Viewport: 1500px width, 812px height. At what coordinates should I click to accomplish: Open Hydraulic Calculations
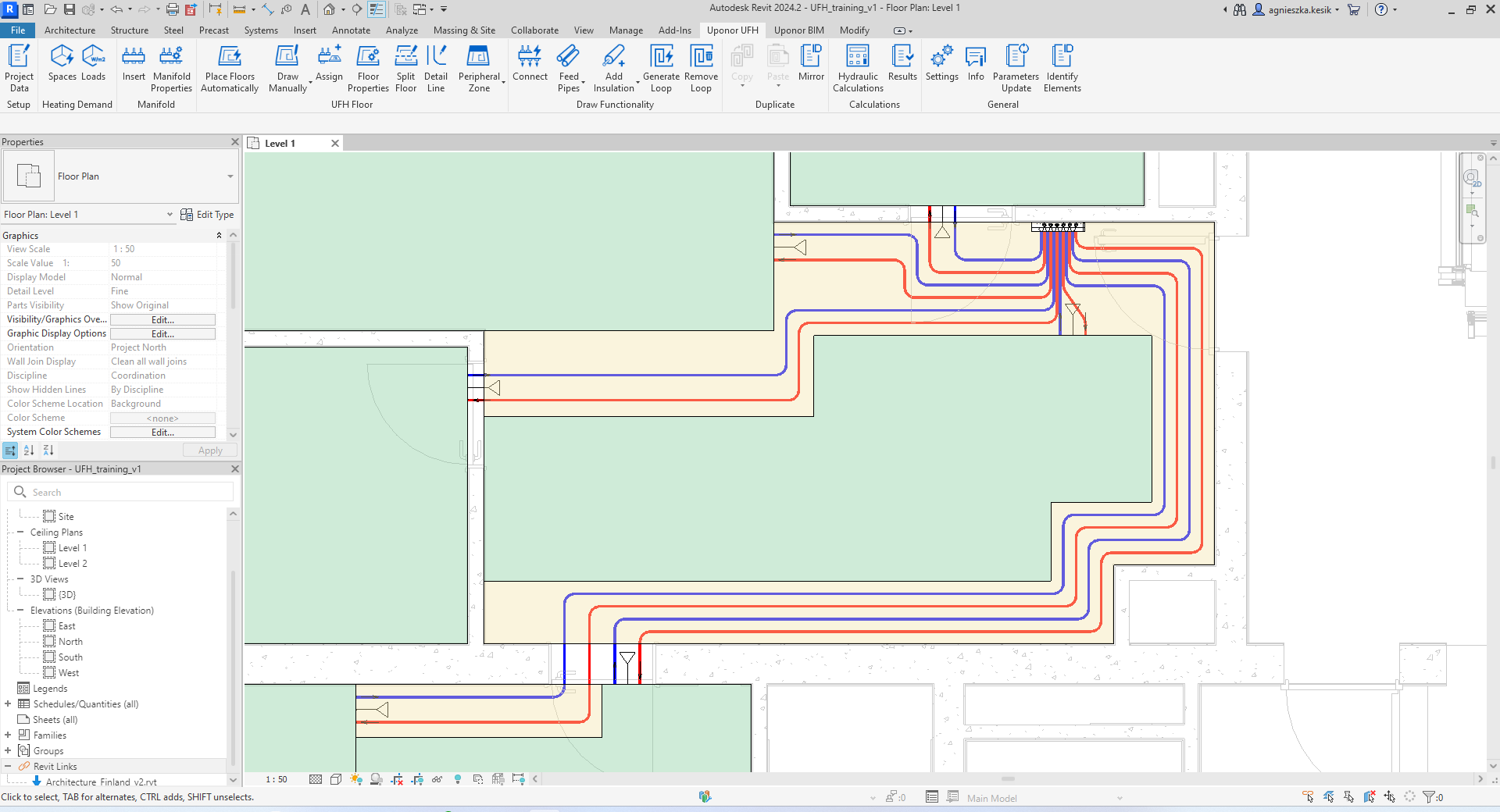coord(858,68)
